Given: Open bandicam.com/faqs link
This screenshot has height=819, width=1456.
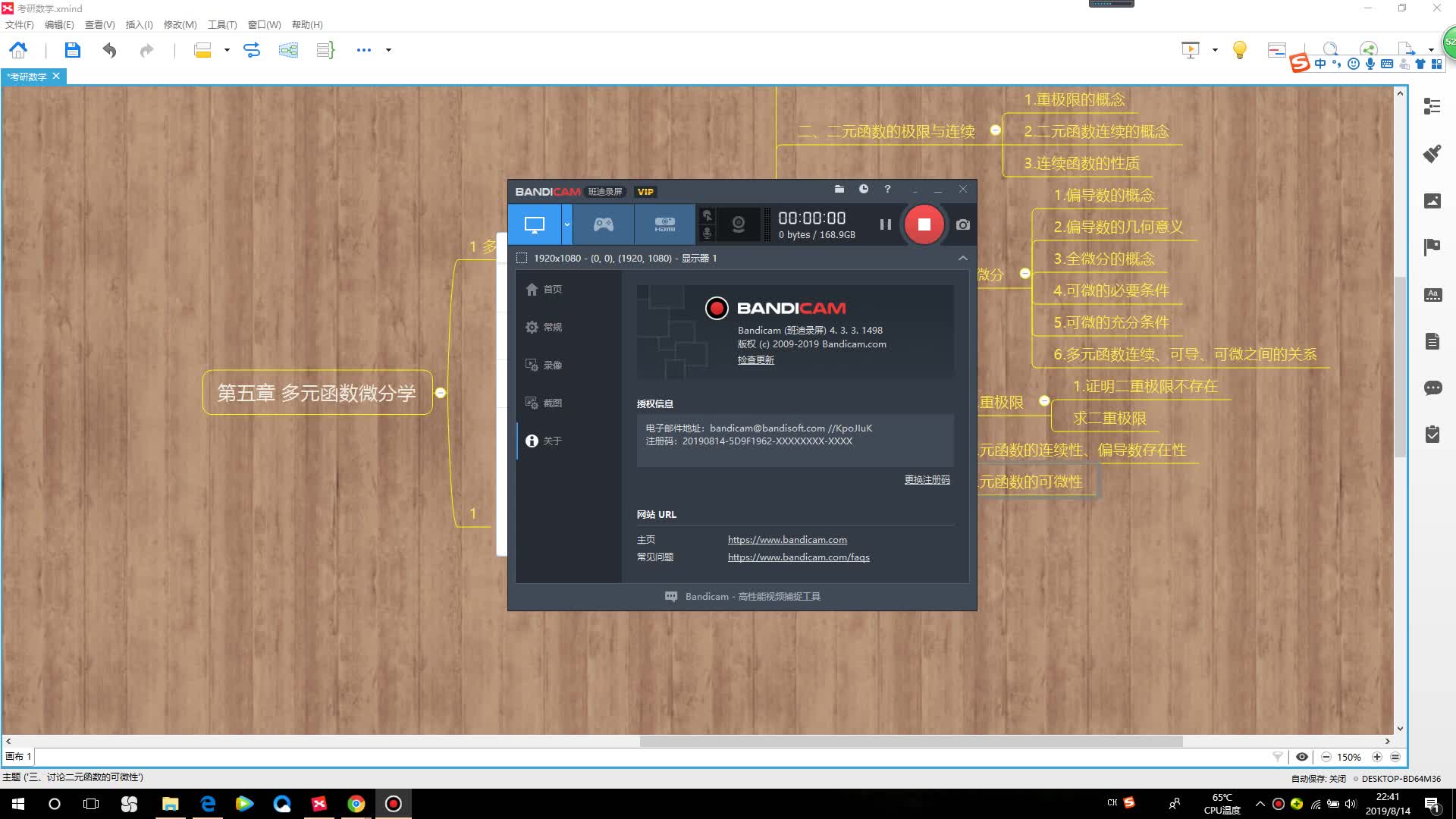Looking at the screenshot, I should click(799, 557).
